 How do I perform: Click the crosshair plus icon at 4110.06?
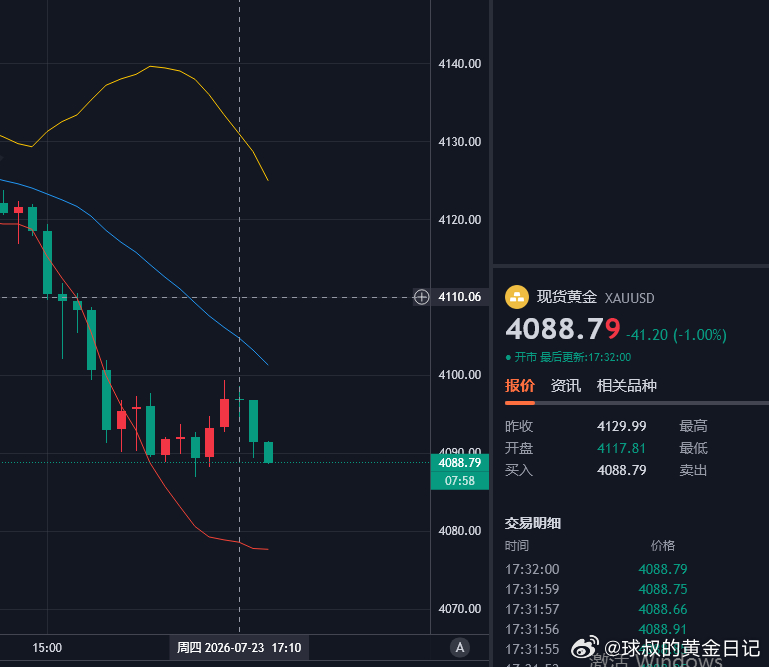(421, 297)
